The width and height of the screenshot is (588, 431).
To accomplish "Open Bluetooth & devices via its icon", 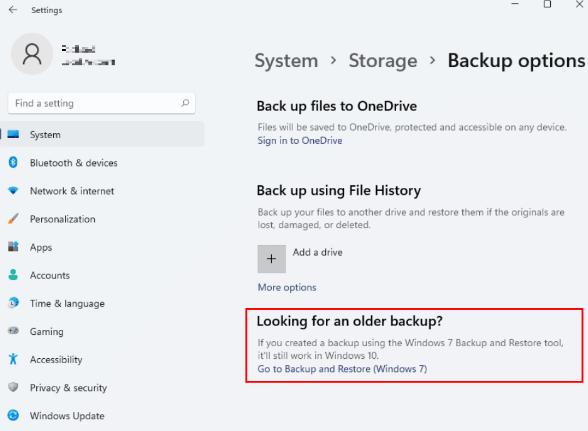I will point(13,162).
